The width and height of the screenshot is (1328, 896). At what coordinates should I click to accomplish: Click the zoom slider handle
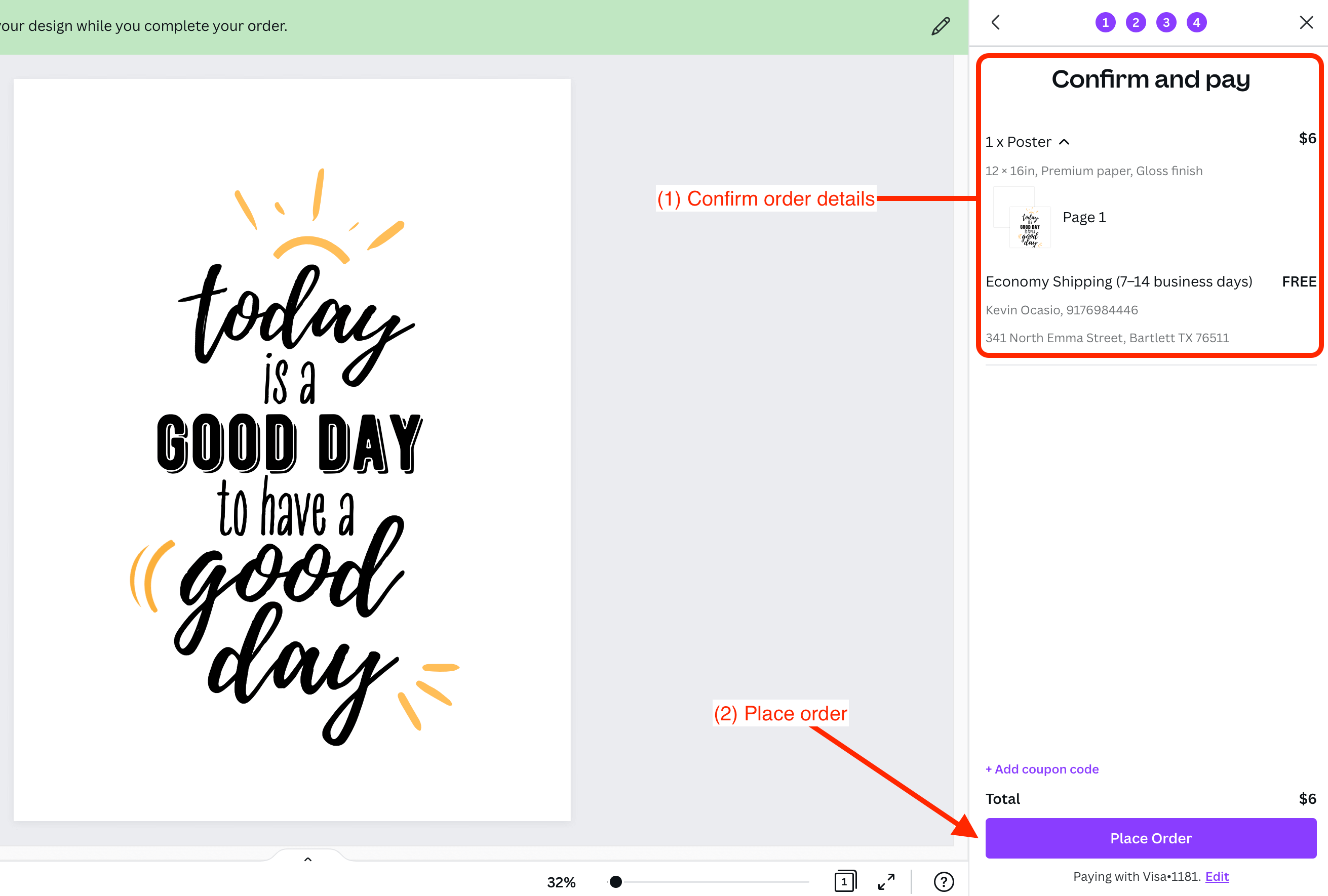615,882
